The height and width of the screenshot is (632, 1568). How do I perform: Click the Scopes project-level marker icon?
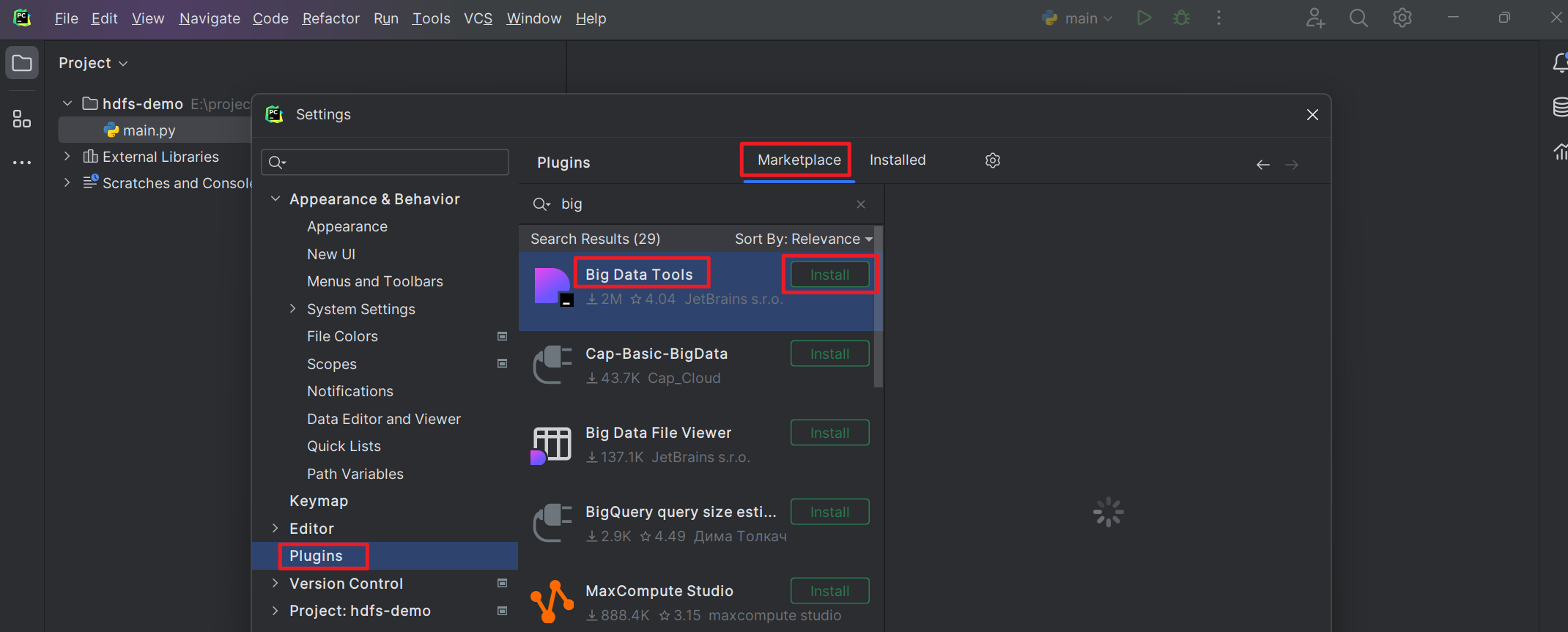[503, 363]
